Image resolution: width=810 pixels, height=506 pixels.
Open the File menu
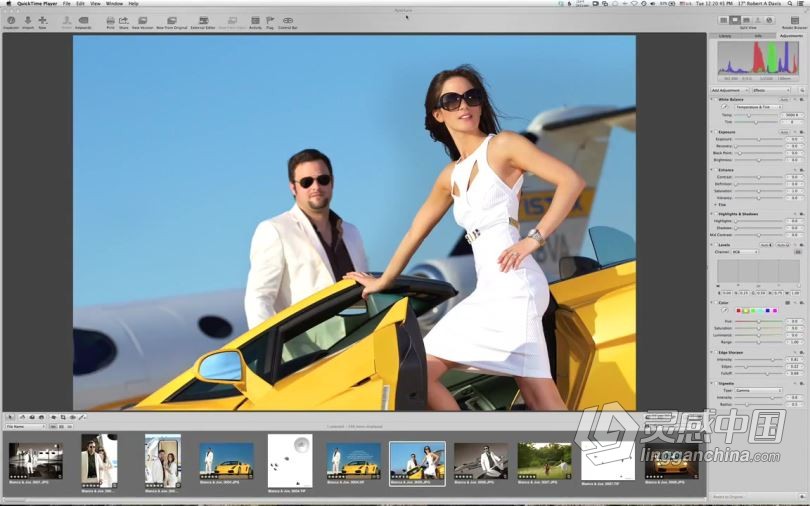coord(67,3)
